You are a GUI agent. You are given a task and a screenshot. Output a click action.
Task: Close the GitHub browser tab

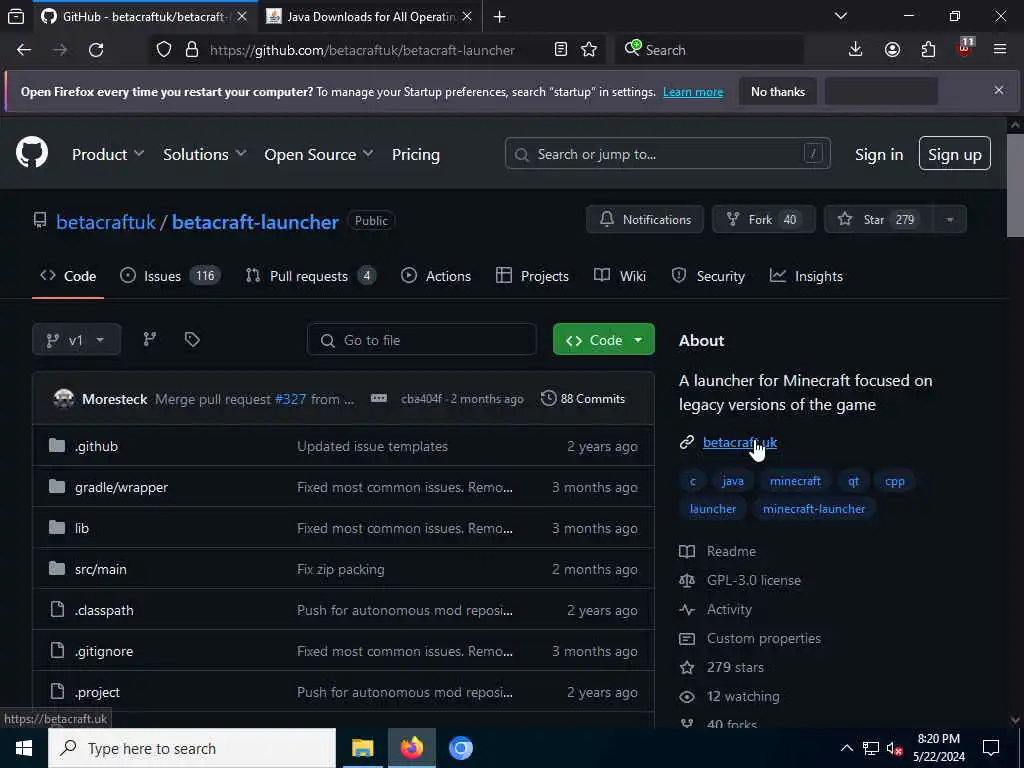point(242,16)
